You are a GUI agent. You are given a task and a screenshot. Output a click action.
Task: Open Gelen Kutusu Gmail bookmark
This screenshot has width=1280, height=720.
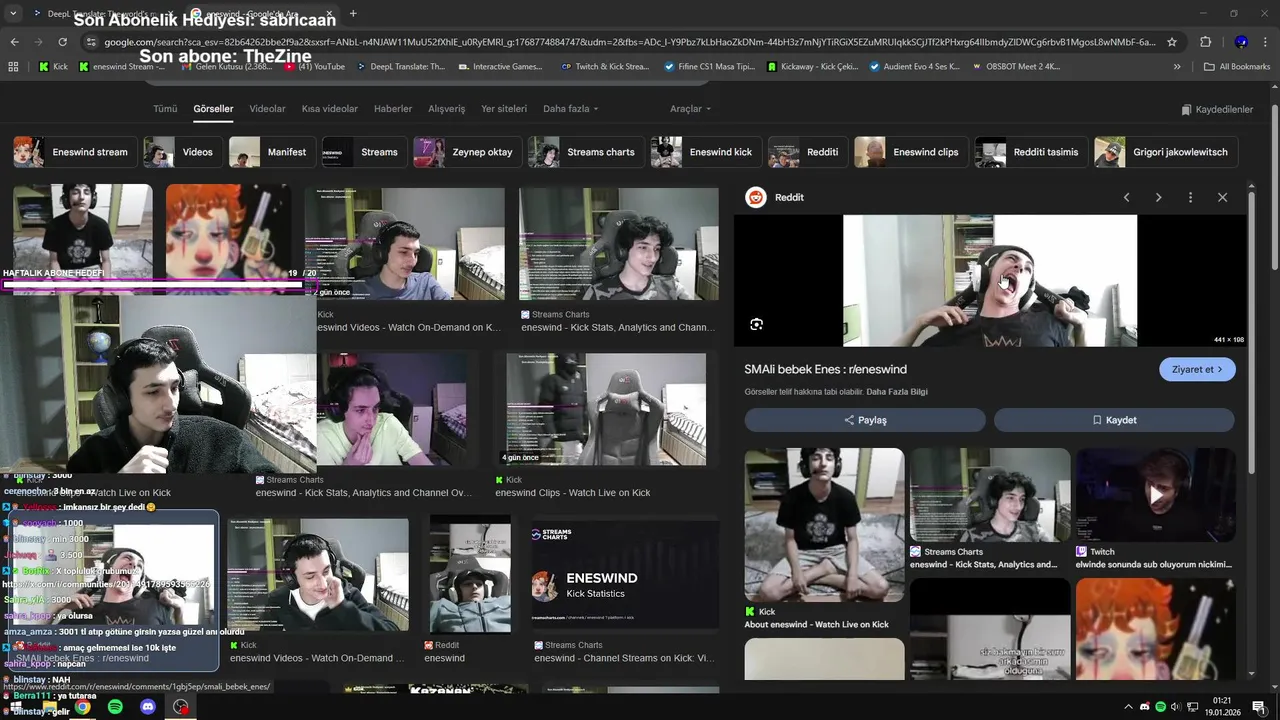tap(225, 67)
